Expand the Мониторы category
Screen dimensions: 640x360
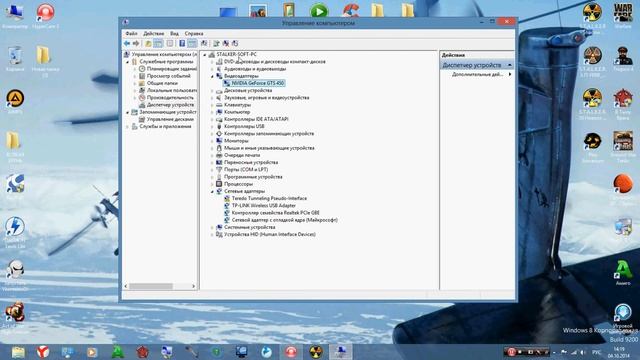coord(212,141)
